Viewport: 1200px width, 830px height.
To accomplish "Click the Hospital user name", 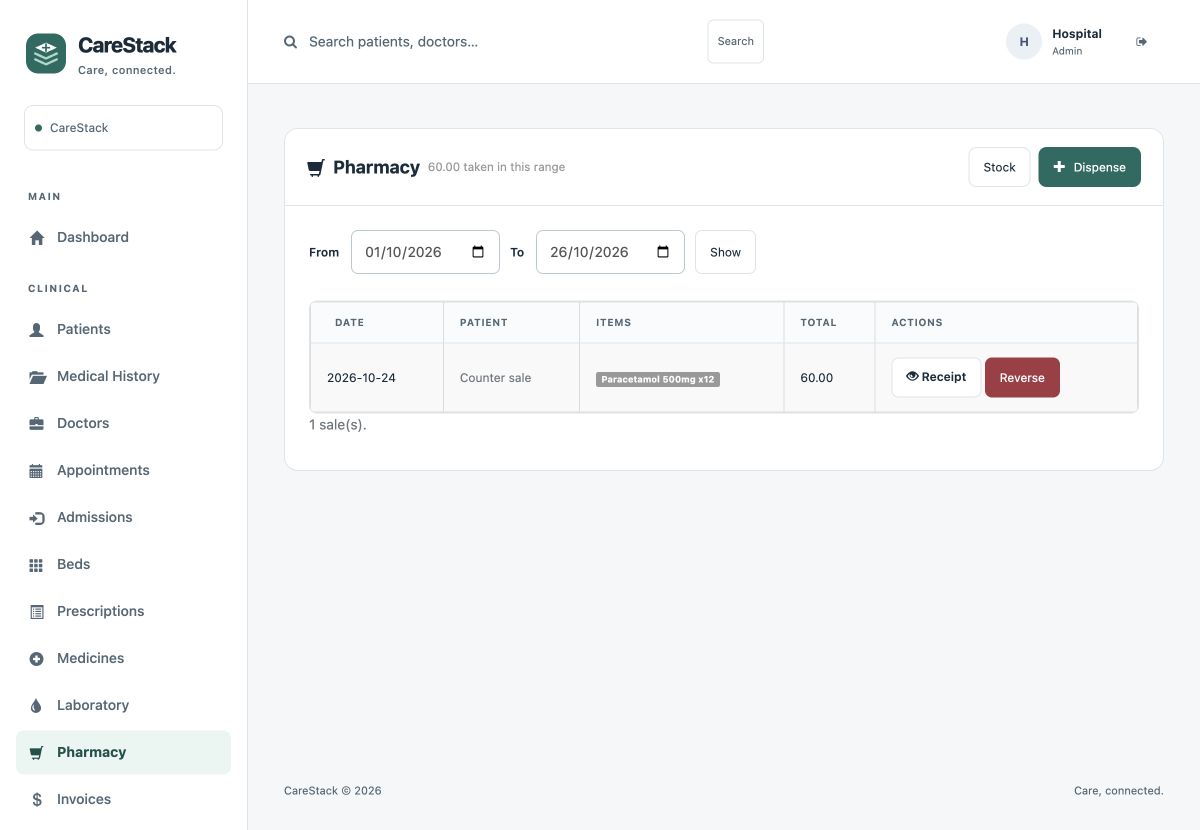I will 1076,34.
